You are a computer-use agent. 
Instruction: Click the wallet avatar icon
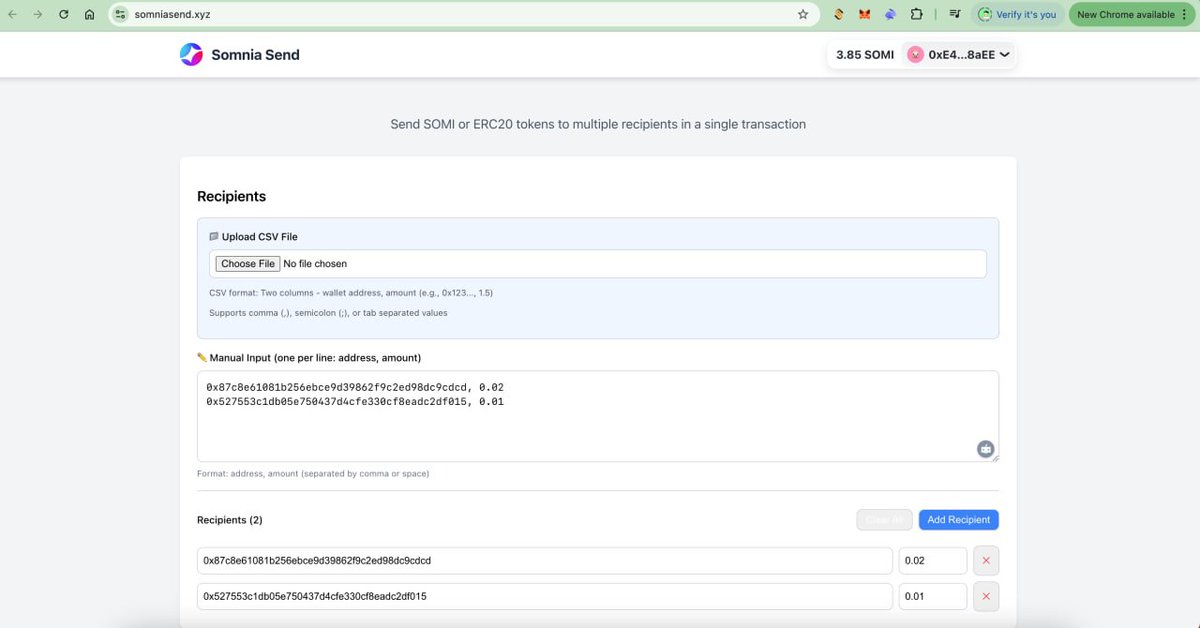[x=915, y=55]
